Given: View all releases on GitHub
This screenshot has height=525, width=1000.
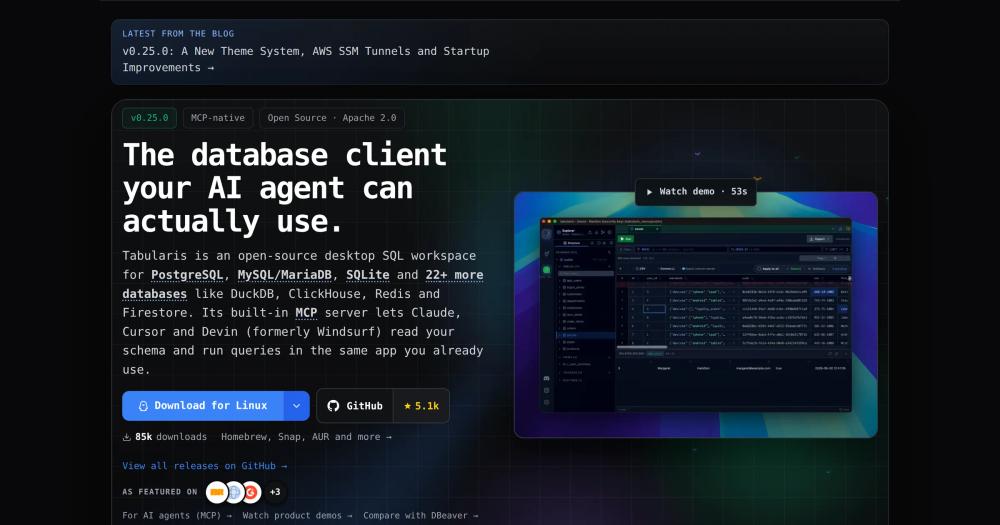Looking at the screenshot, I should (x=205, y=466).
